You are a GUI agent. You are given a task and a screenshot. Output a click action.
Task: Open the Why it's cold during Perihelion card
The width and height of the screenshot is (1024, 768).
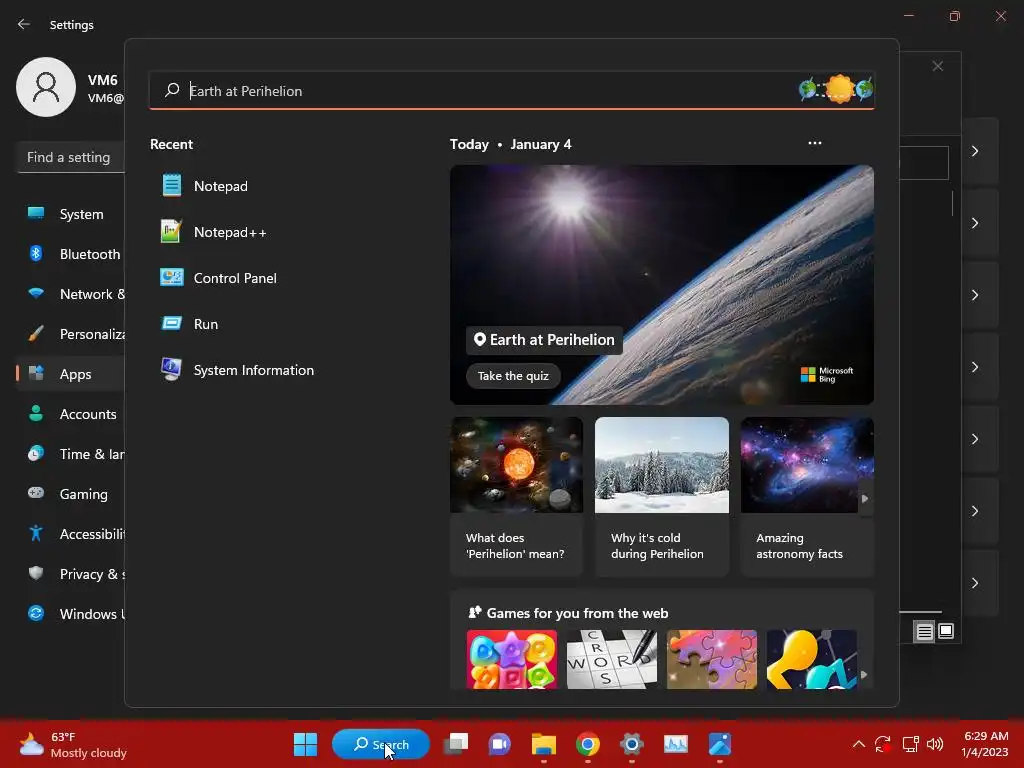point(662,497)
